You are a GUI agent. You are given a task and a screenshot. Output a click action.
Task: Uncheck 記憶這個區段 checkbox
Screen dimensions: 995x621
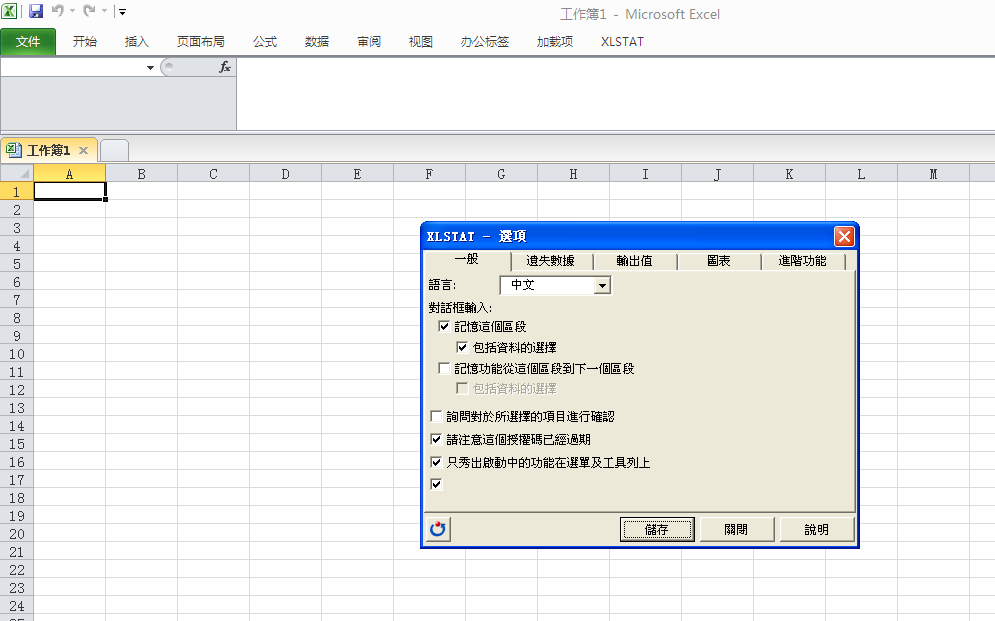pos(444,327)
